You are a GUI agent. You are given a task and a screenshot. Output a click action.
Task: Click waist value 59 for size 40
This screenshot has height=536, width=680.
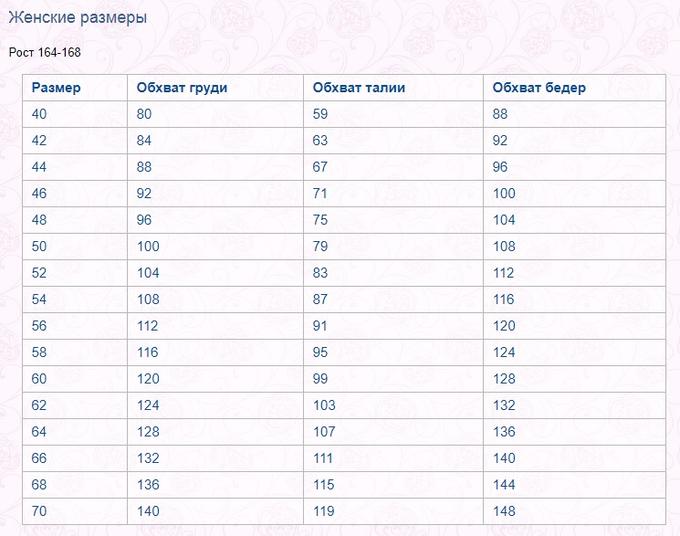(x=320, y=114)
